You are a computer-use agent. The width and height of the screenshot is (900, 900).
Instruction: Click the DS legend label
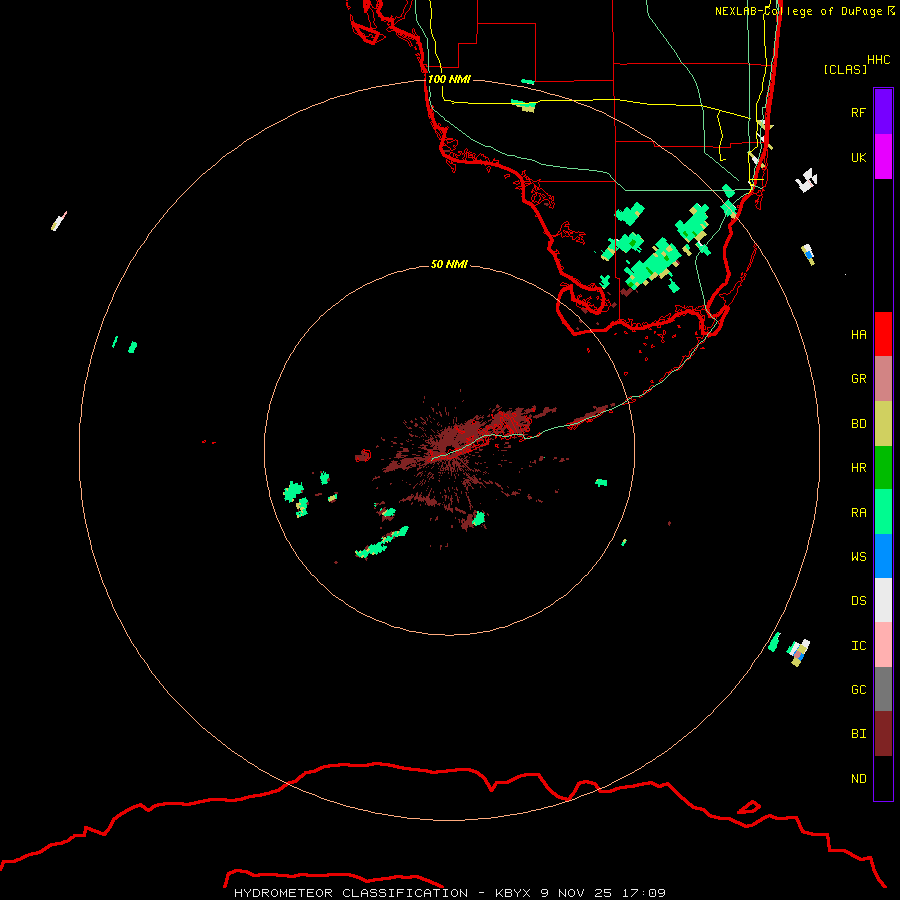pyautogui.click(x=858, y=600)
